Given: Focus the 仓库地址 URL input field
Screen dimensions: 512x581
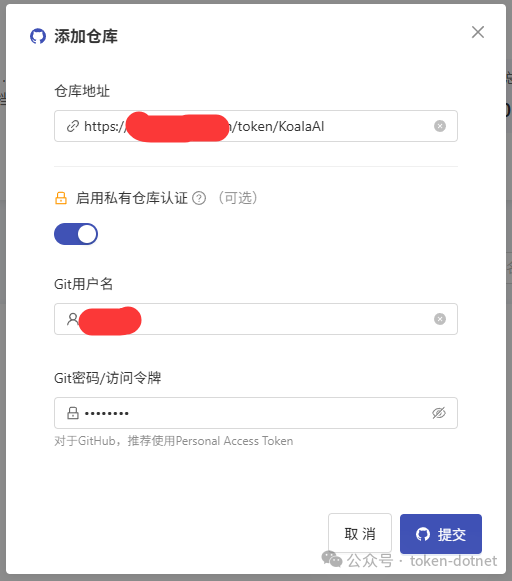Looking at the screenshot, I should [x=256, y=126].
